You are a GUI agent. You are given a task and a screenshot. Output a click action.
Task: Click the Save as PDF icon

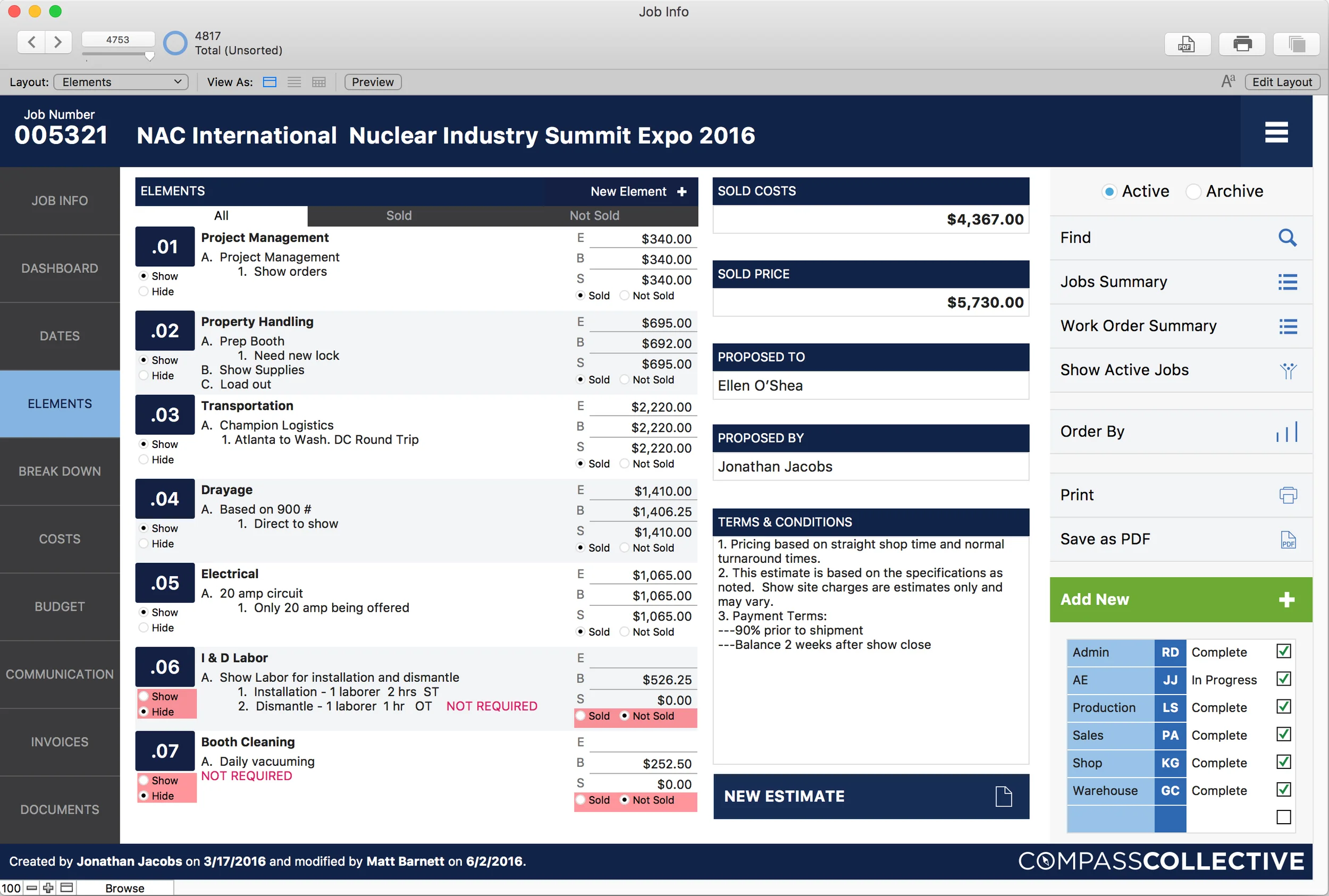(x=1288, y=539)
